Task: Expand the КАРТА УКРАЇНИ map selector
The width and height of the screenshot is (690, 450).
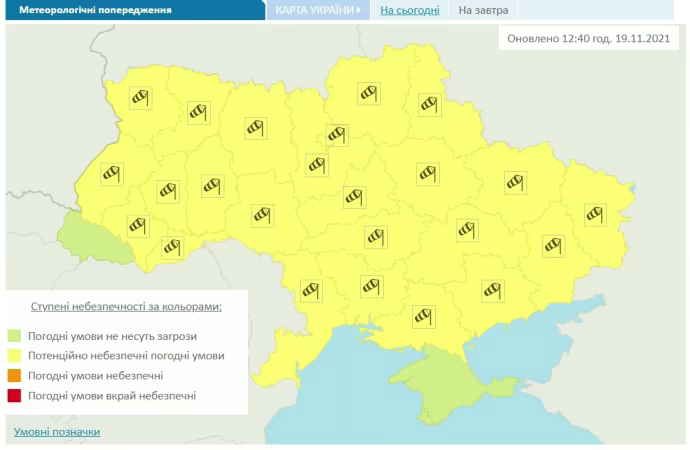Action: coord(312,11)
